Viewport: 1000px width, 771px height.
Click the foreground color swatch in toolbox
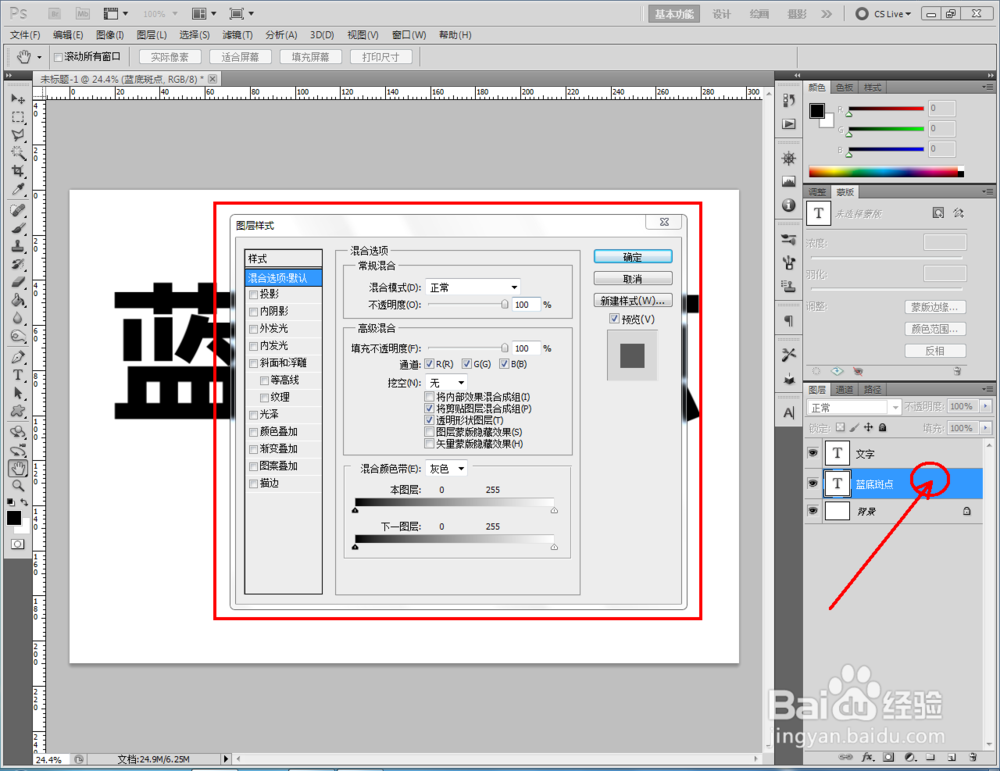coord(13,518)
